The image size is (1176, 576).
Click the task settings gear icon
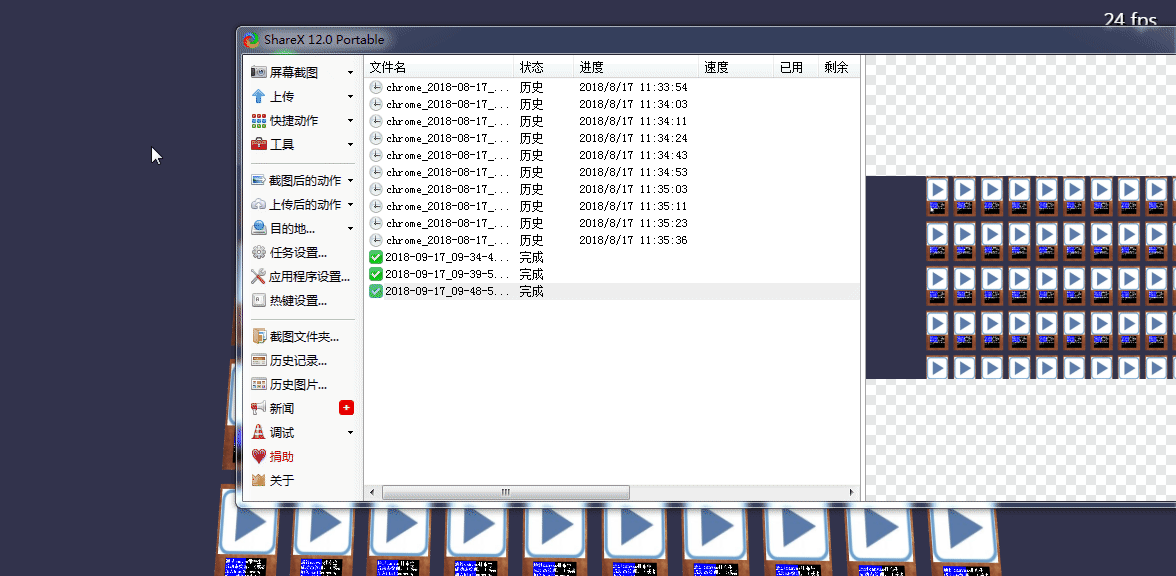(258, 253)
